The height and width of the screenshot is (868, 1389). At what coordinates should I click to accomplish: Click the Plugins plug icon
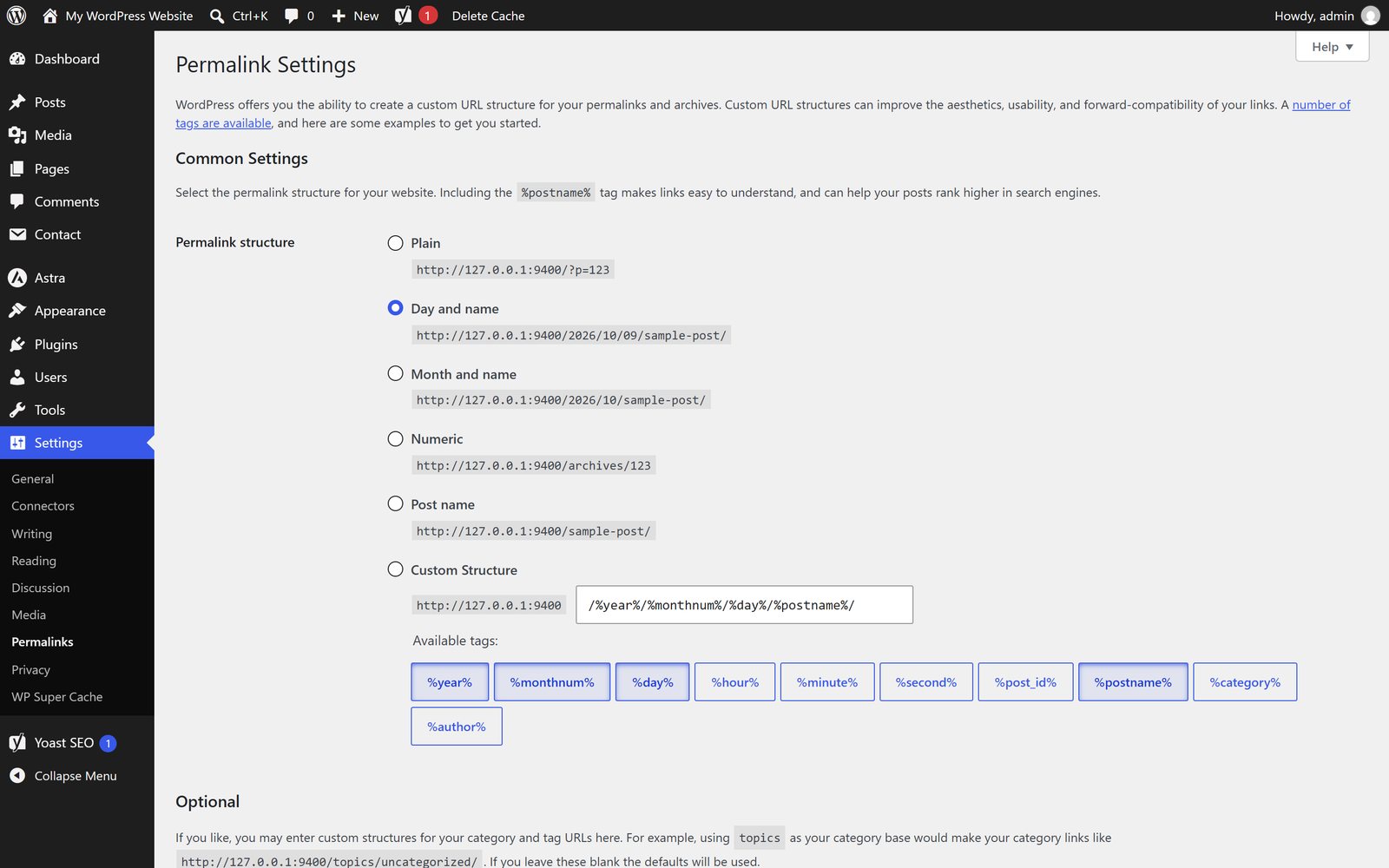pyautogui.click(x=17, y=345)
